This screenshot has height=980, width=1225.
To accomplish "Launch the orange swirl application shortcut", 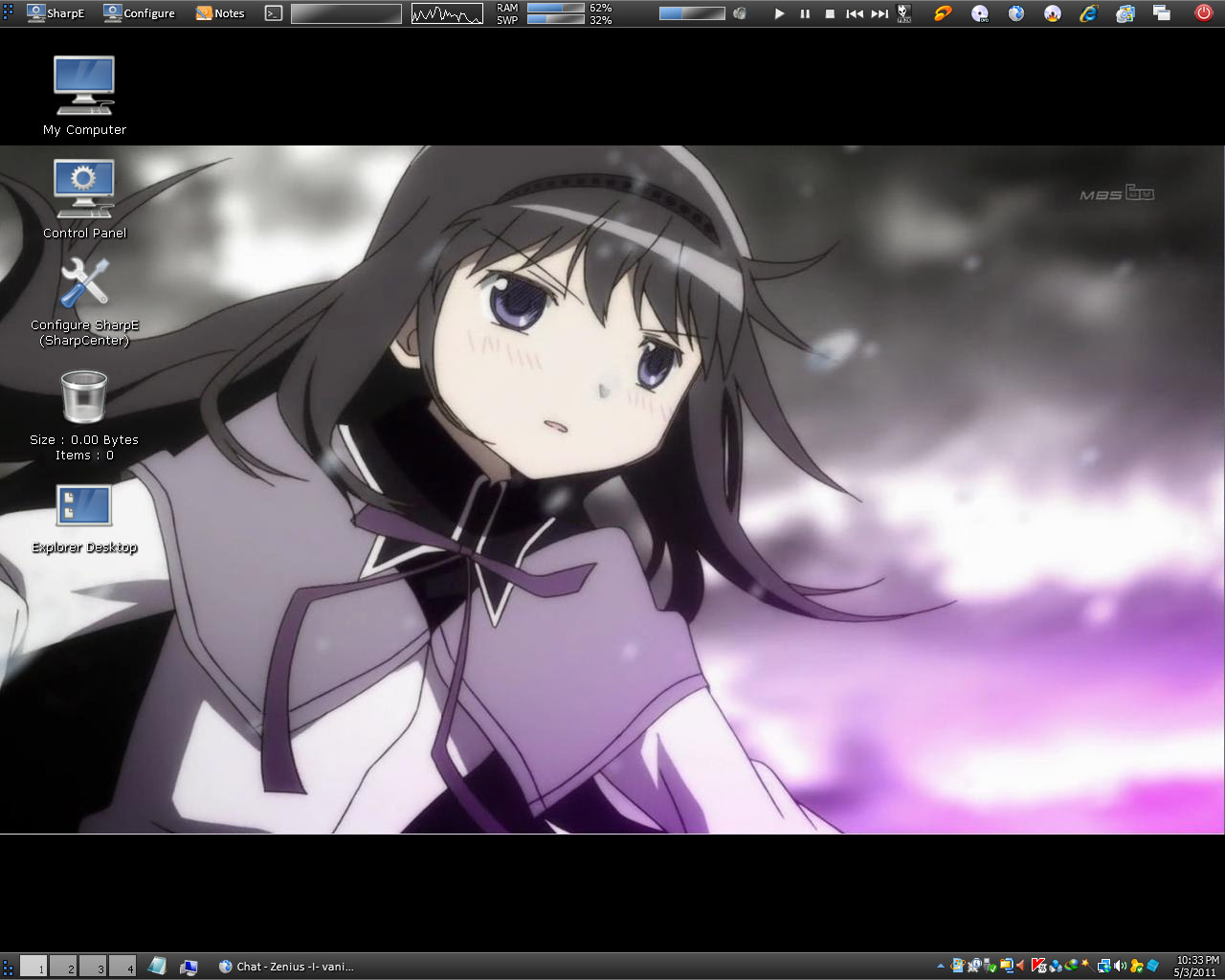I will click(944, 13).
